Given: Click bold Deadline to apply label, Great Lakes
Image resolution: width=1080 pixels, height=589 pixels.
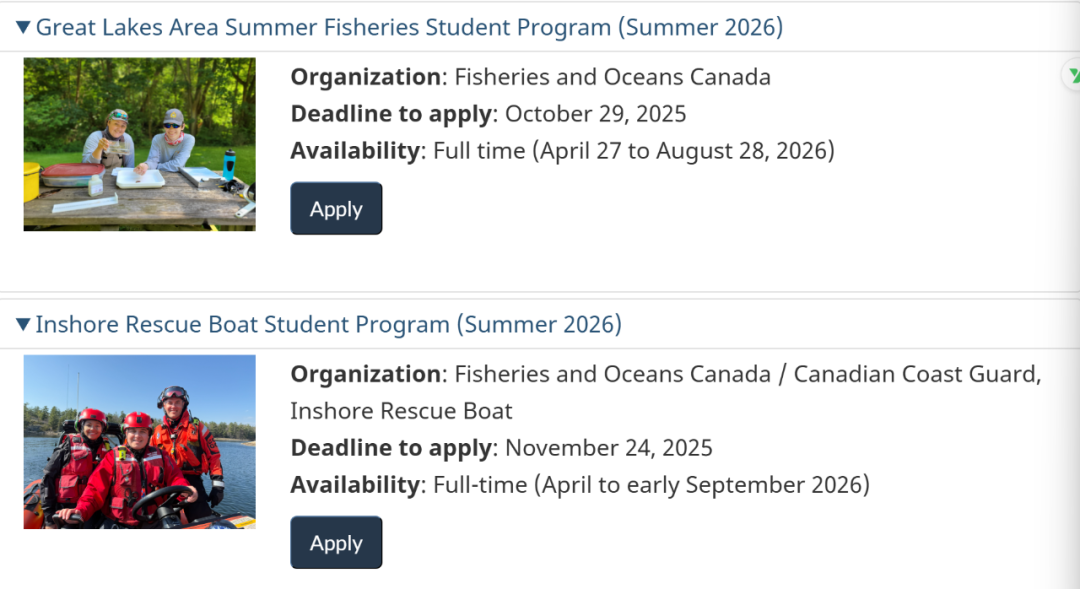Looking at the screenshot, I should (391, 114).
